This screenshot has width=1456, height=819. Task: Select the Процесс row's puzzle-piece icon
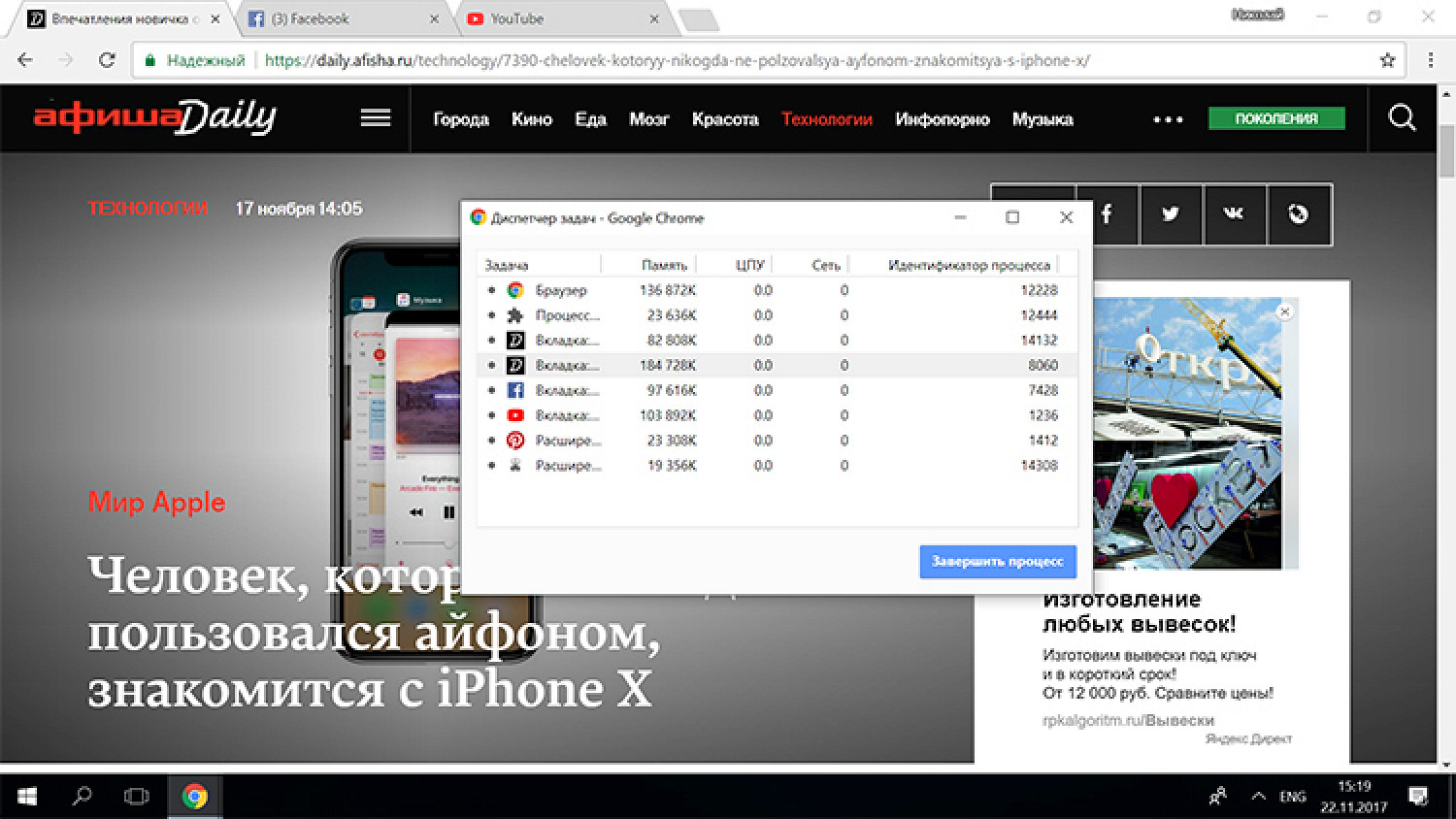point(515,315)
